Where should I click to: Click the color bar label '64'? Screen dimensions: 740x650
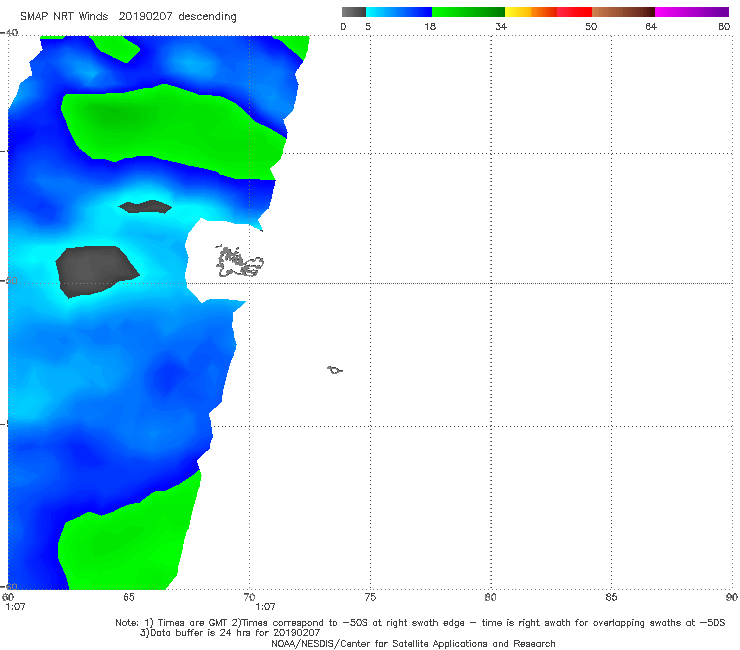(x=651, y=27)
